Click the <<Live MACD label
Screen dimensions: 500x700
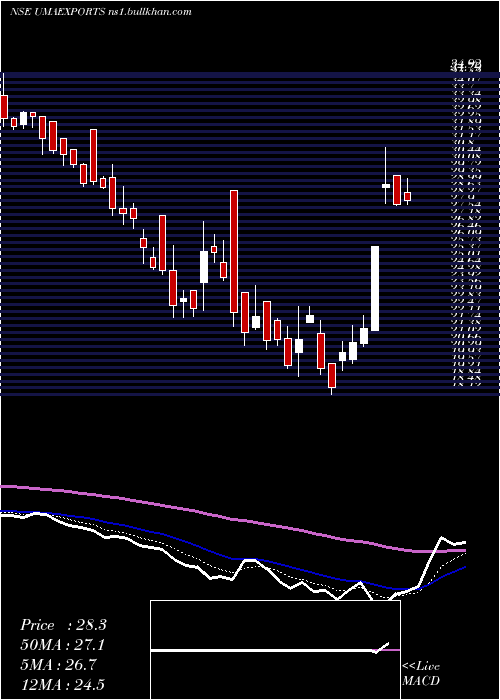click(x=421, y=674)
